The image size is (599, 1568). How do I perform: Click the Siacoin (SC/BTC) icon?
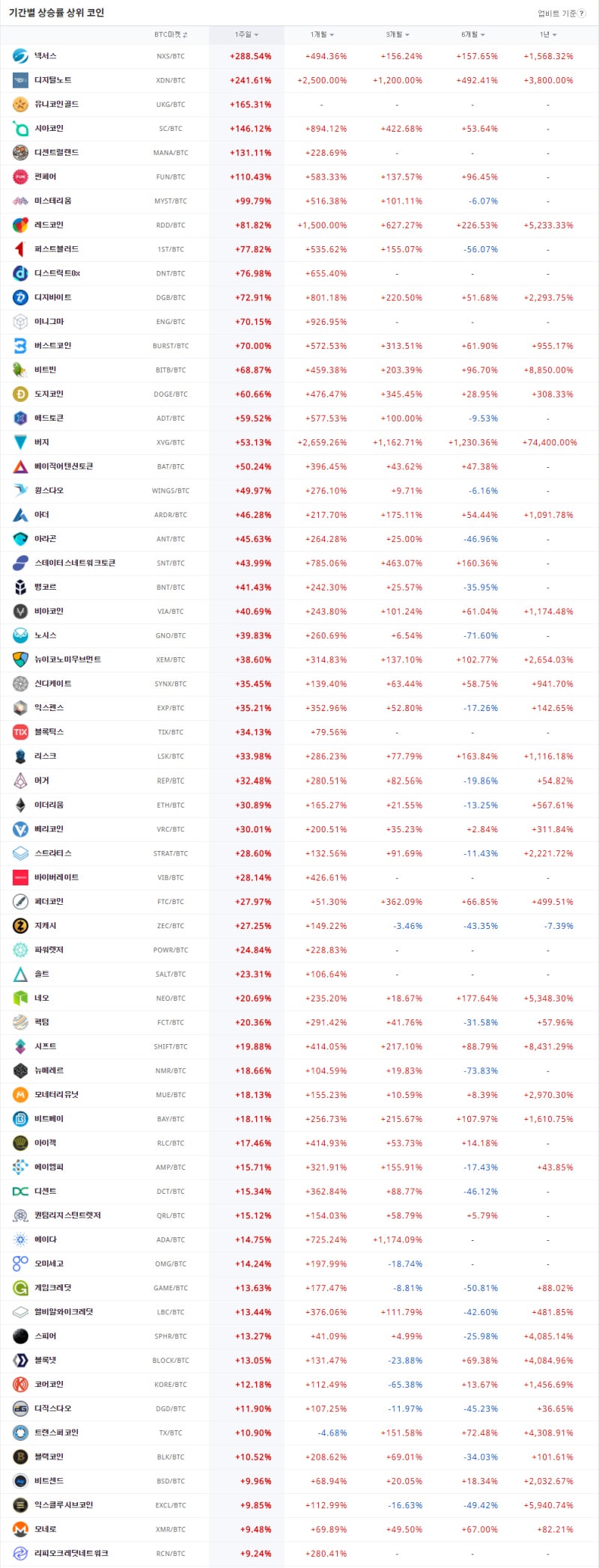[x=20, y=129]
